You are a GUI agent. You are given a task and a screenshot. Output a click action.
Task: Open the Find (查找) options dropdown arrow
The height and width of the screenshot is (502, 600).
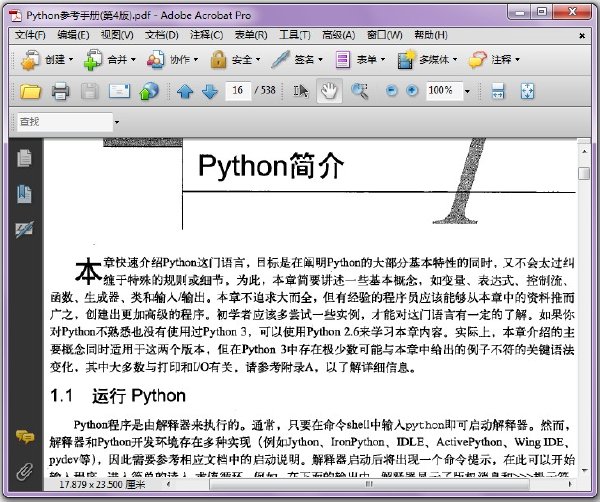point(117,122)
